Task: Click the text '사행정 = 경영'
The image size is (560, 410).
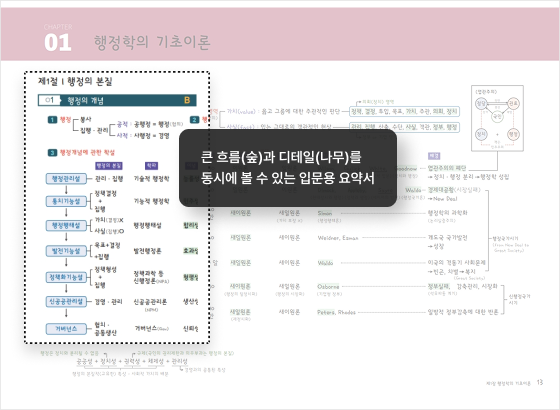Action: [151, 136]
